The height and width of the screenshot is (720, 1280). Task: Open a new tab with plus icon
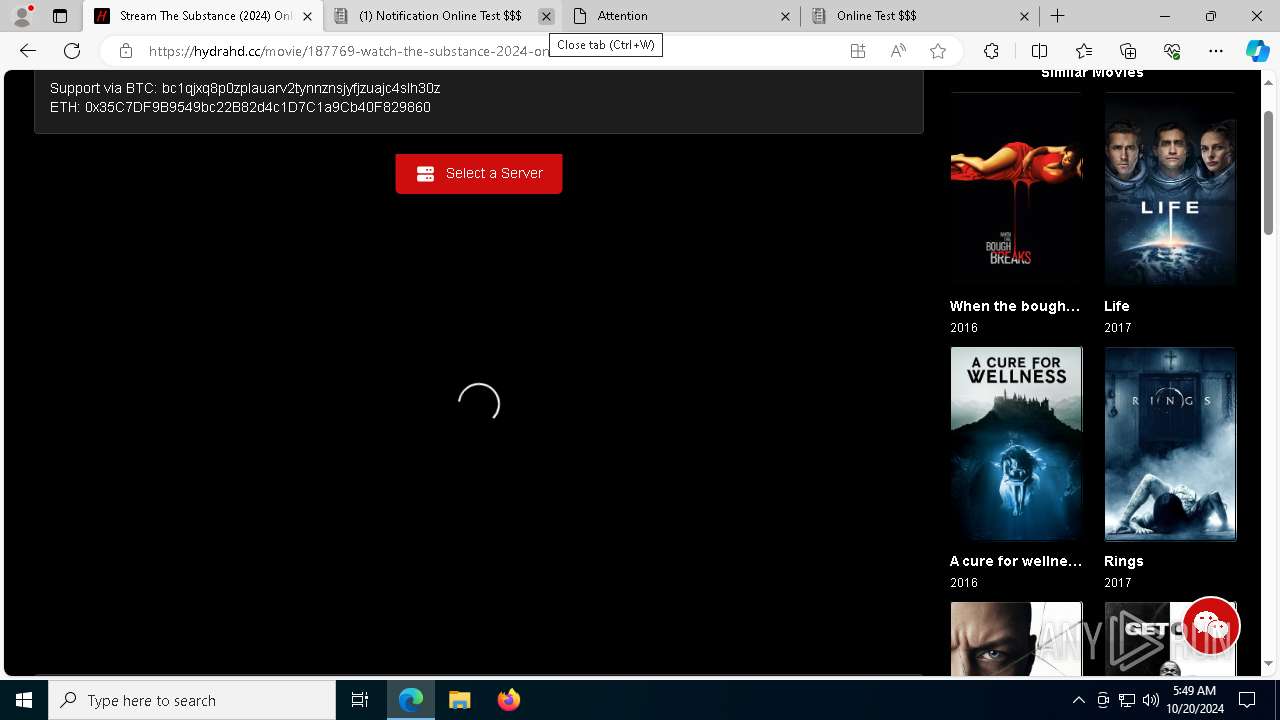[x=1057, y=16]
